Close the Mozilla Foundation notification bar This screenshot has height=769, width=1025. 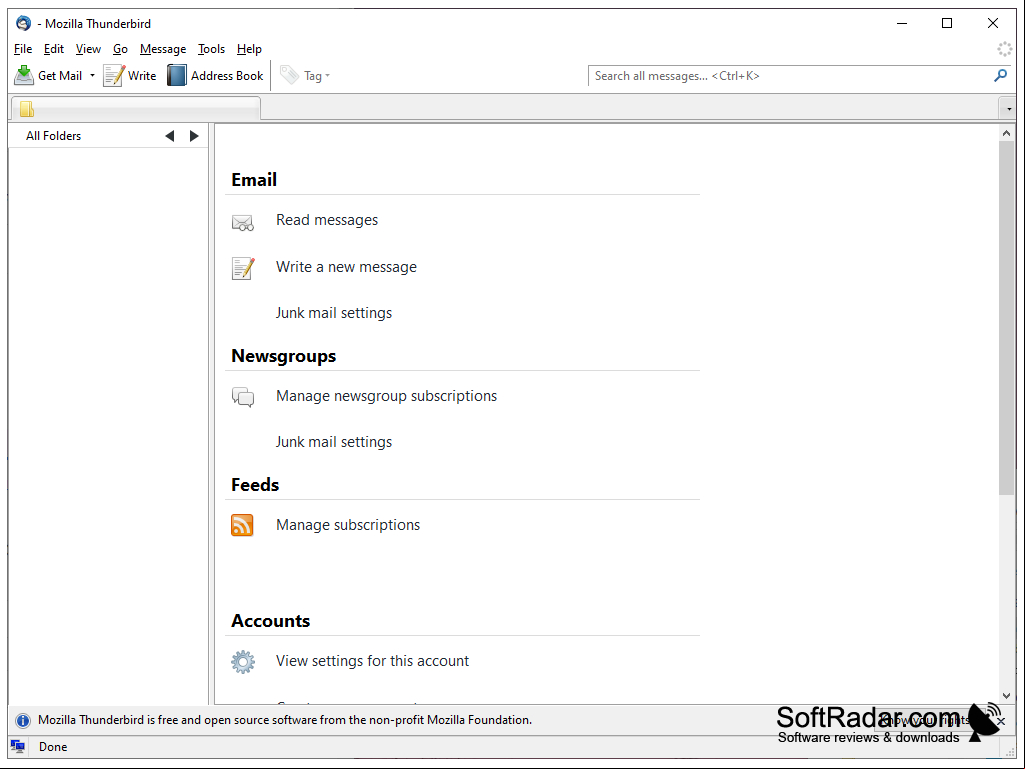click(1001, 721)
